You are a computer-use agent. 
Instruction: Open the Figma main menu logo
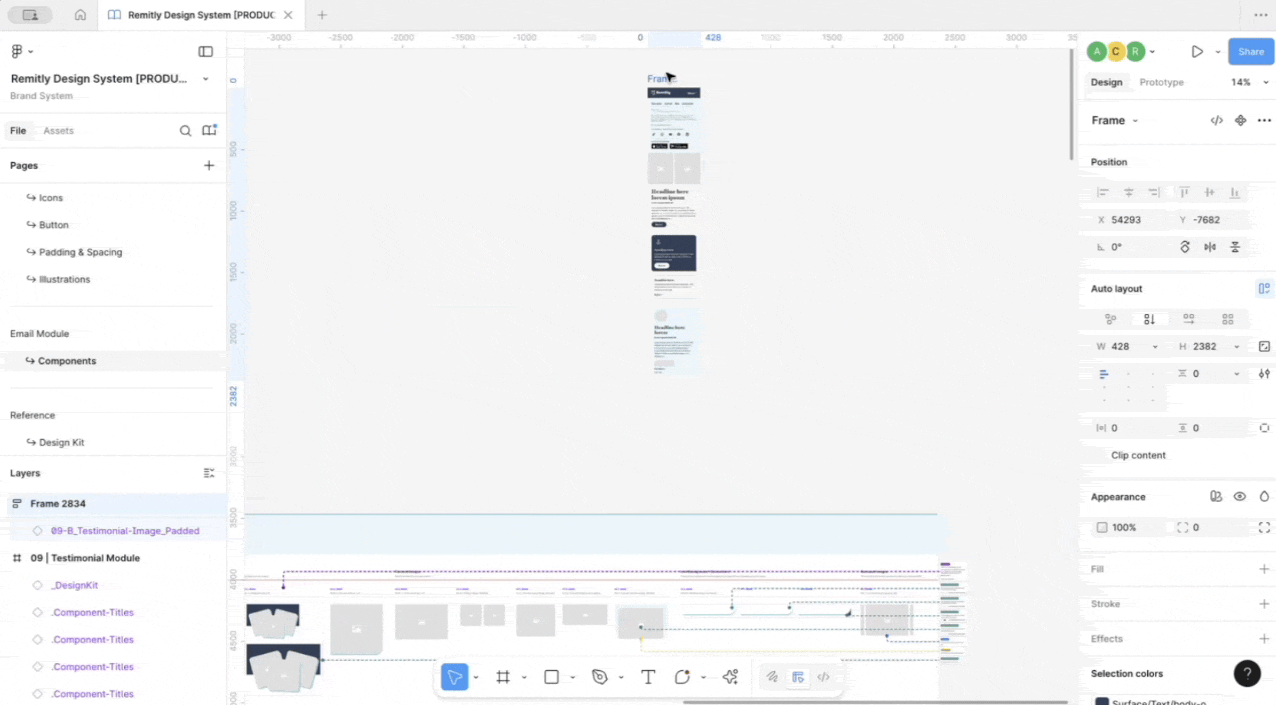17,51
